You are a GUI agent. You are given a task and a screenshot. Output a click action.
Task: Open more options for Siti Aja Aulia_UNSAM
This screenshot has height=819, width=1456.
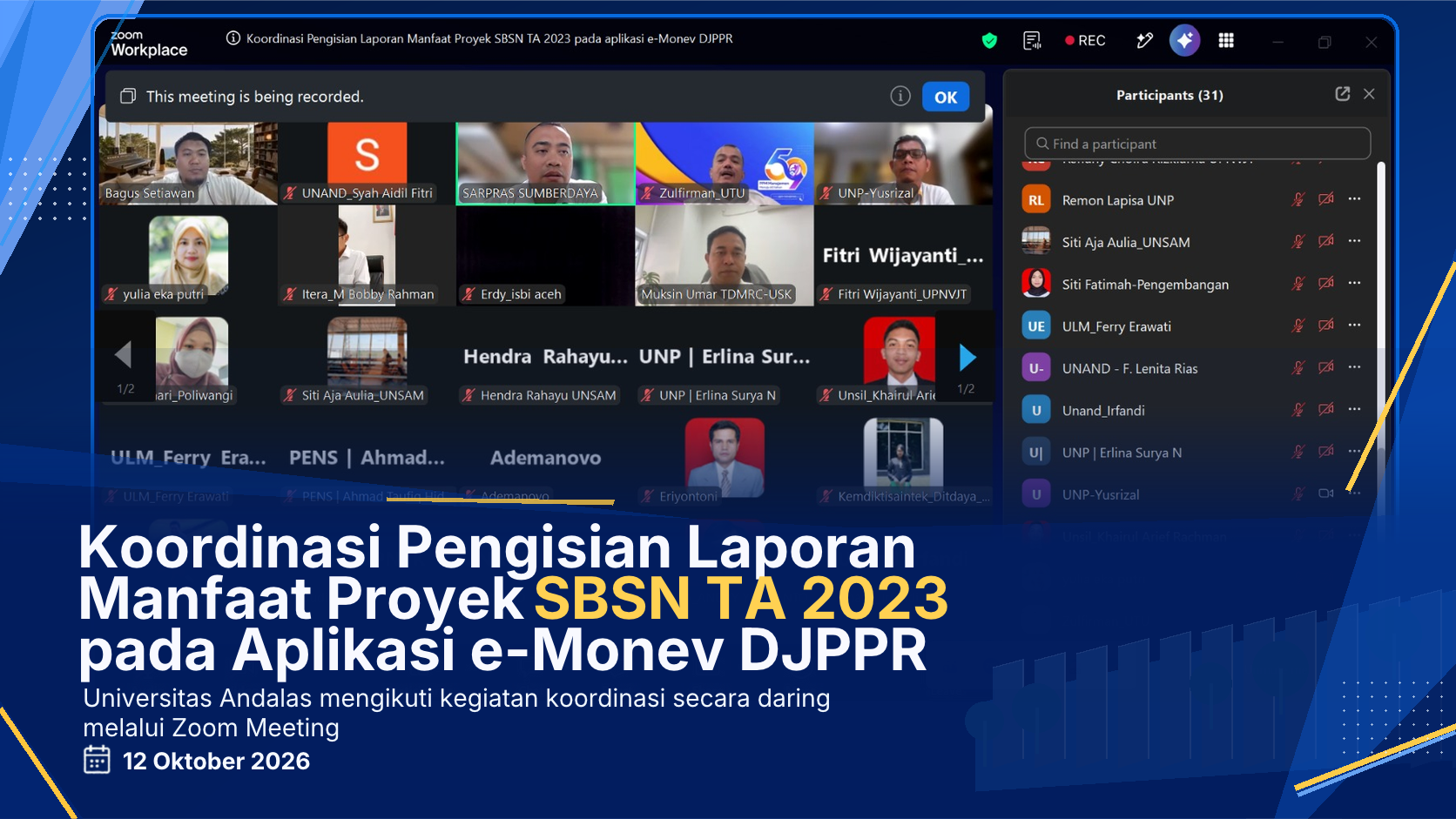coord(1354,240)
